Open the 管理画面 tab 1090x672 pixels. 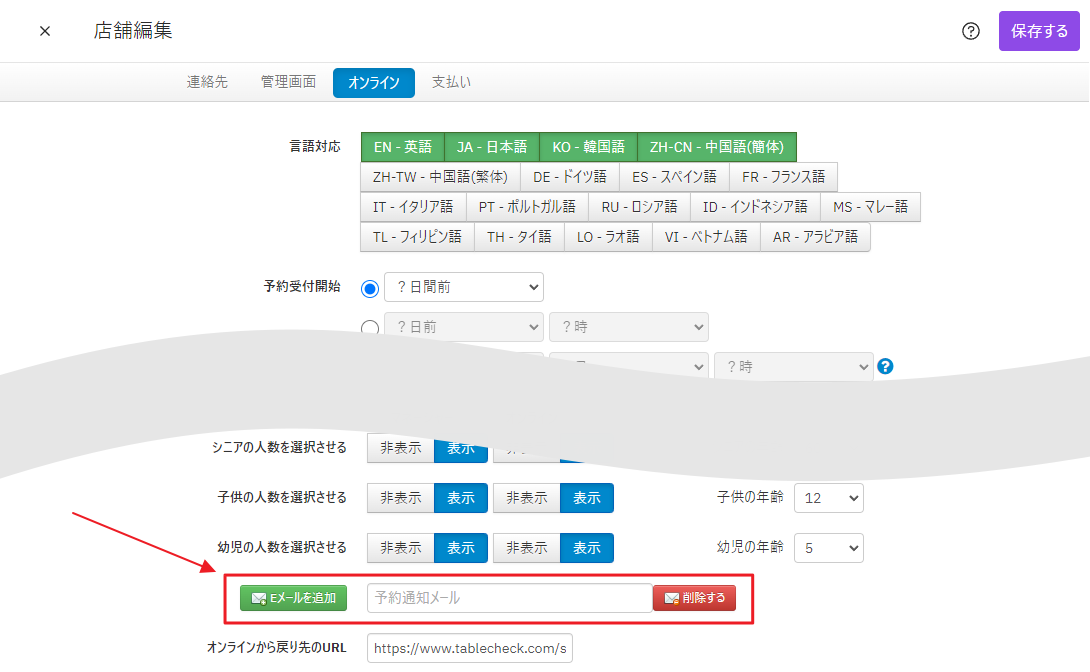288,82
